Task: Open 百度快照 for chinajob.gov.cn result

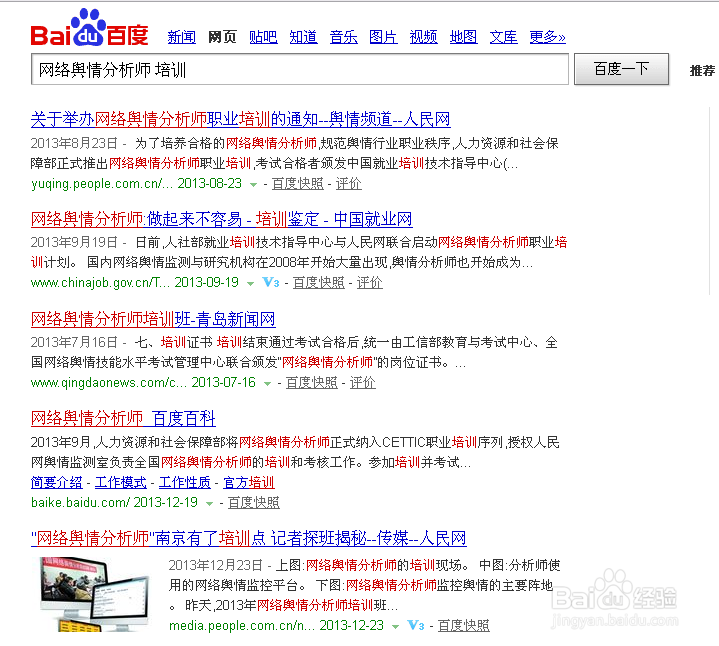Action: click(319, 282)
